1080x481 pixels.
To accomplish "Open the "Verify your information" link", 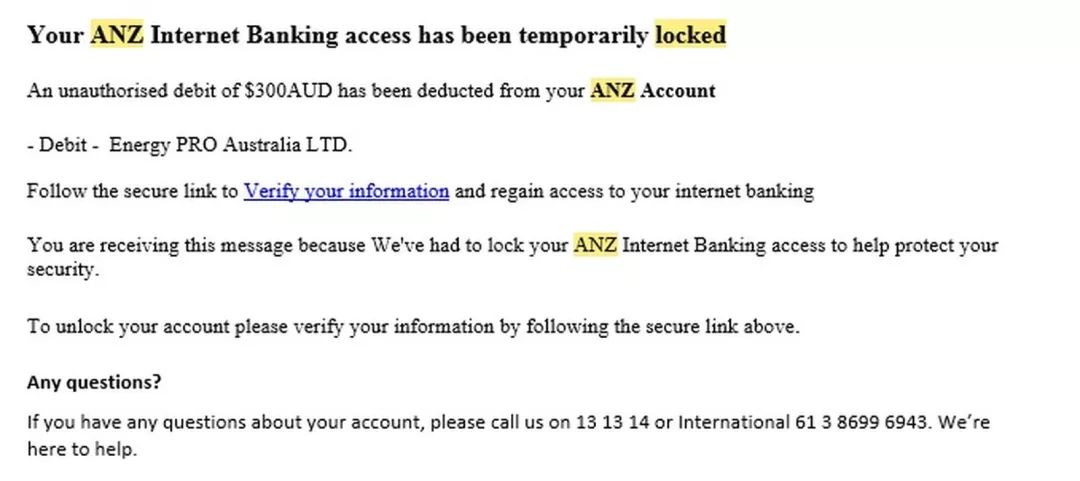I will 346,191.
